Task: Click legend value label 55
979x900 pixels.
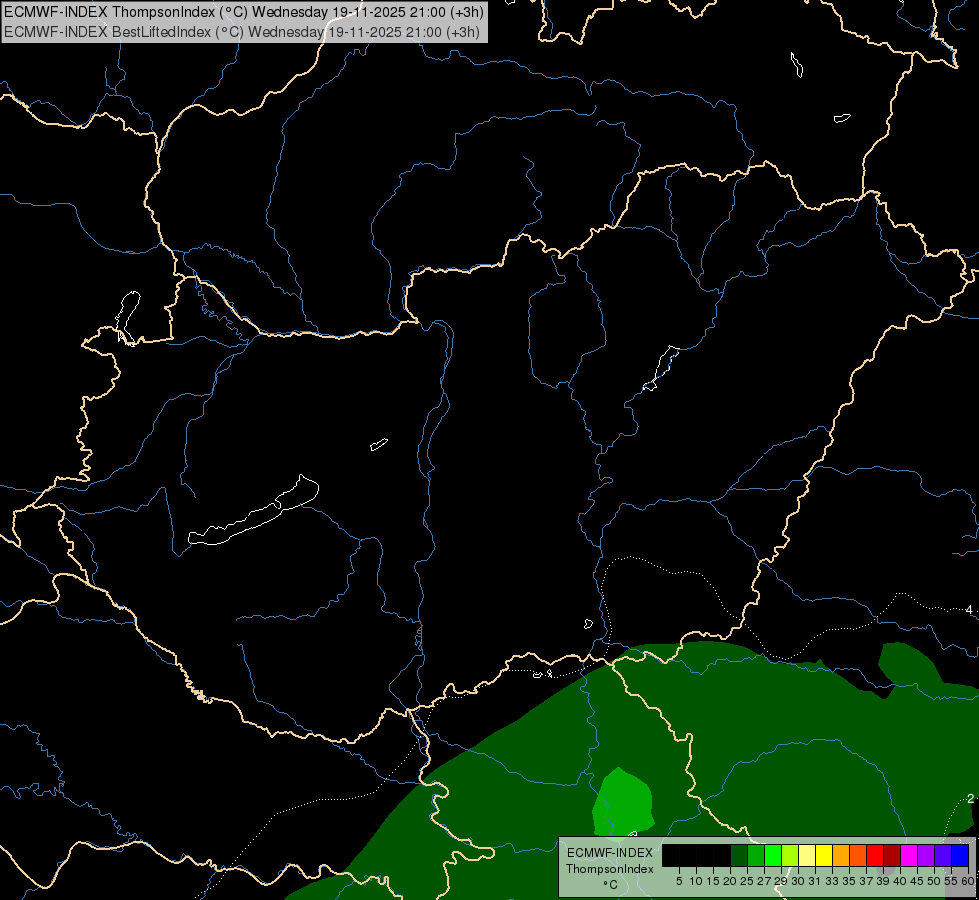Action: click(x=951, y=881)
